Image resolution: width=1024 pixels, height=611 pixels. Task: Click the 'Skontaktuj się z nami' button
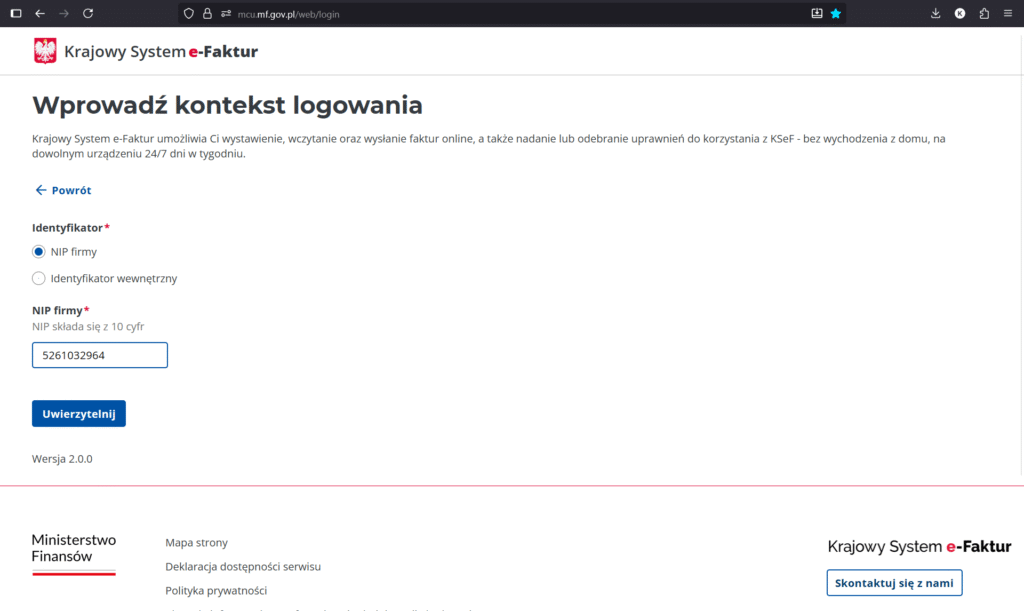(x=894, y=583)
